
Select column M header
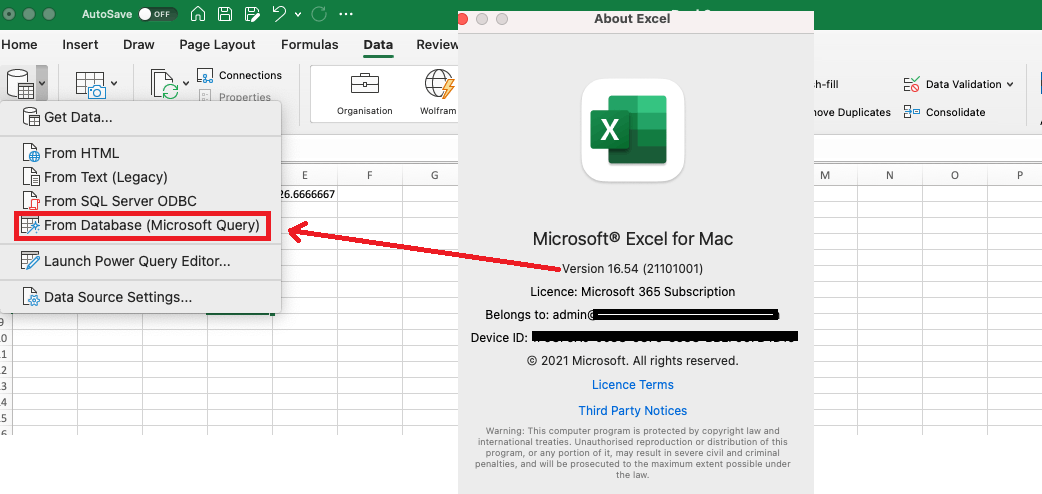coord(825,176)
